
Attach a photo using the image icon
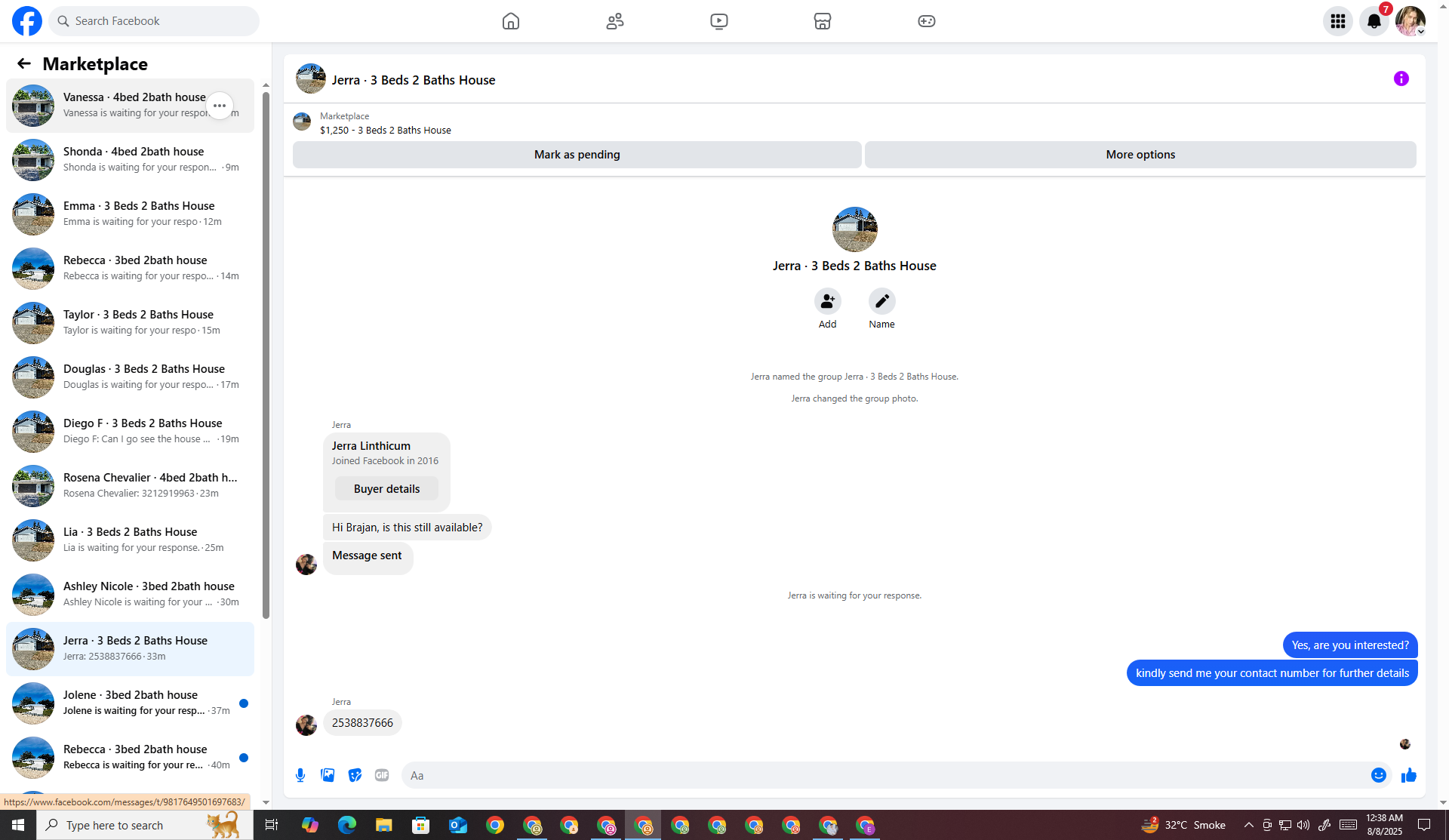click(x=328, y=775)
